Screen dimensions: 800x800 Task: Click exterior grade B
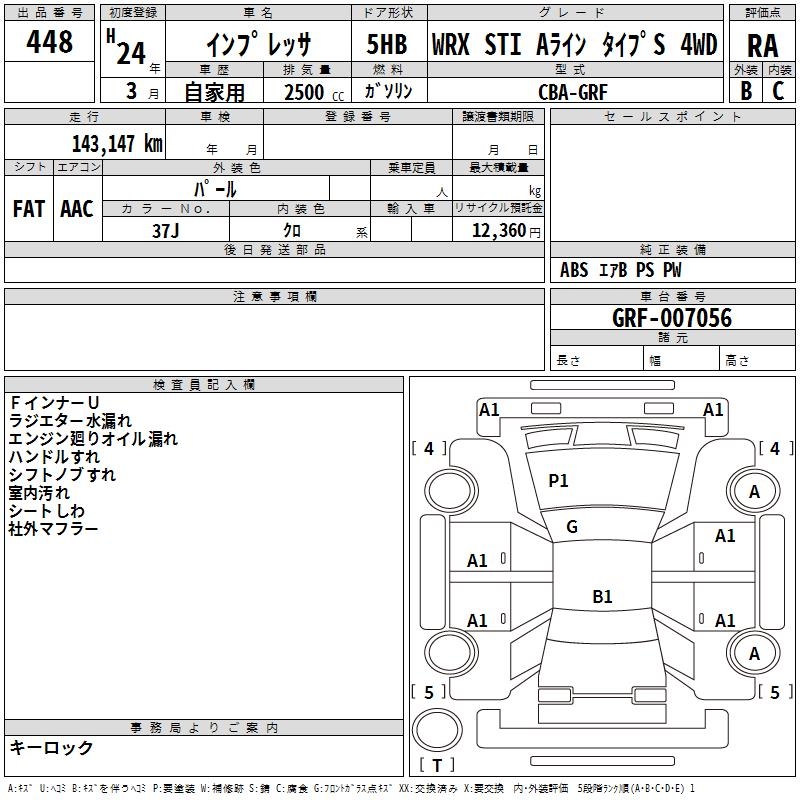pos(746,91)
